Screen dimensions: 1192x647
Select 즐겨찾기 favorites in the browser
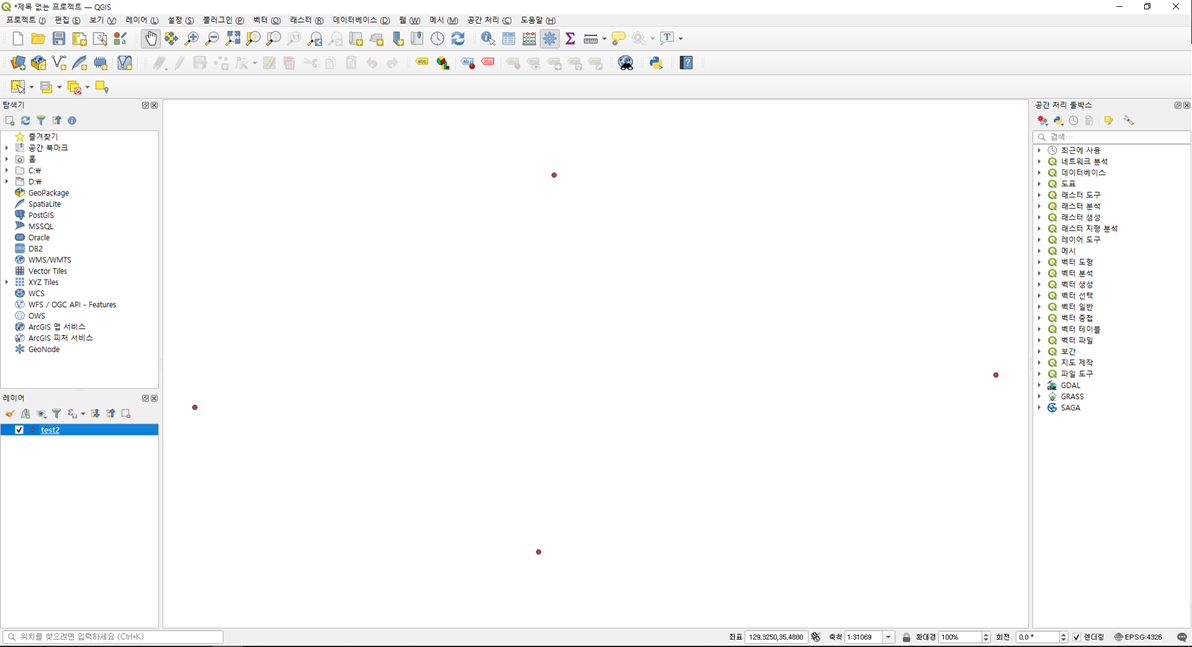pyautogui.click(x=43, y=137)
